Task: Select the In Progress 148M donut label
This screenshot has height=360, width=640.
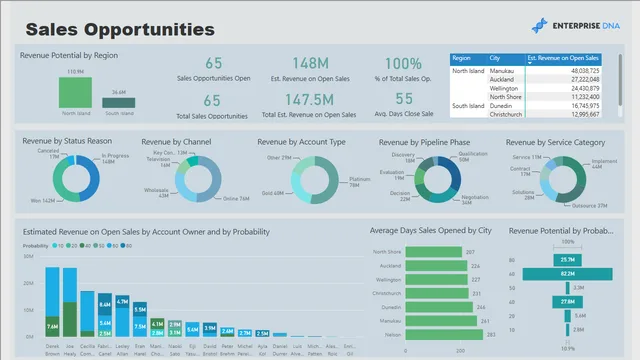Action: click(x=115, y=159)
